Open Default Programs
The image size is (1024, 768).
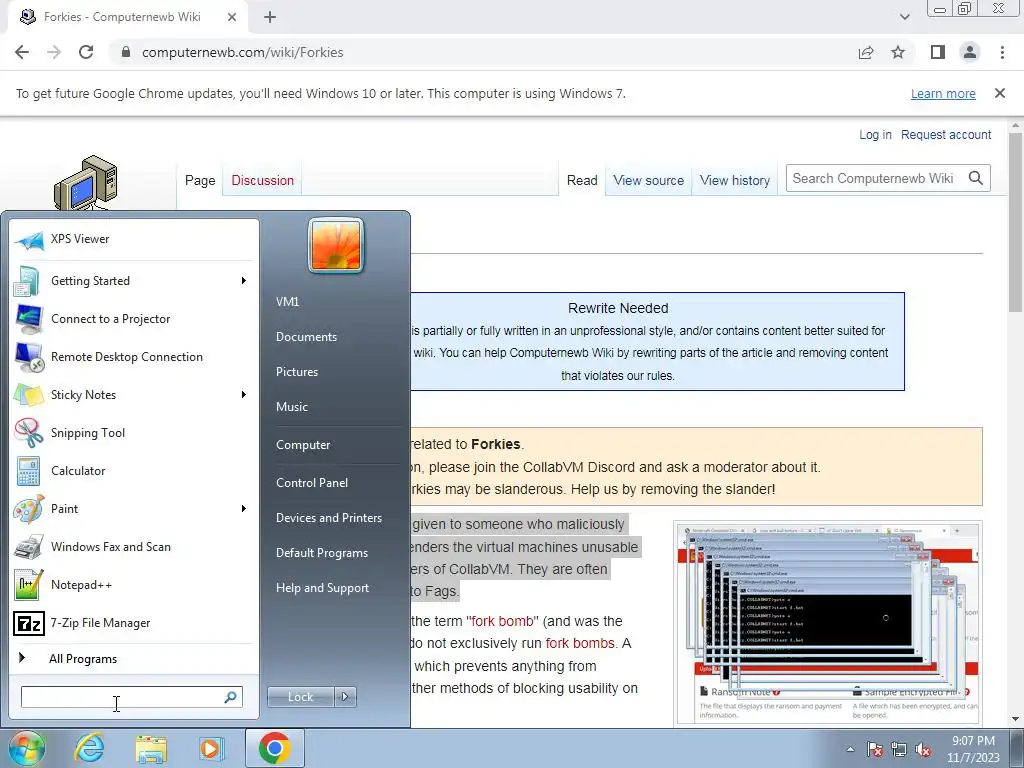(322, 553)
